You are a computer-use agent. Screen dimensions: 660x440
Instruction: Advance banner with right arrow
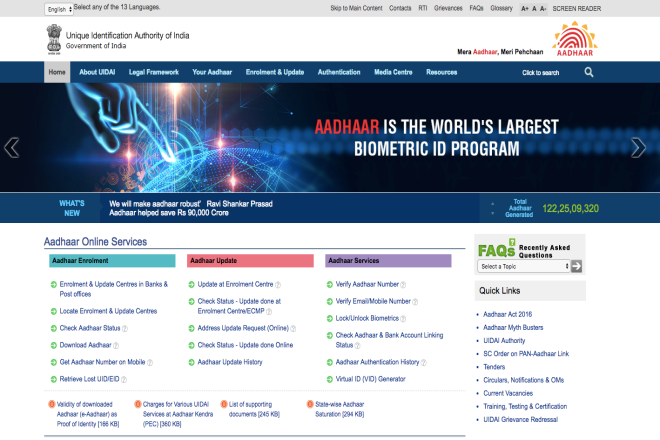point(638,148)
